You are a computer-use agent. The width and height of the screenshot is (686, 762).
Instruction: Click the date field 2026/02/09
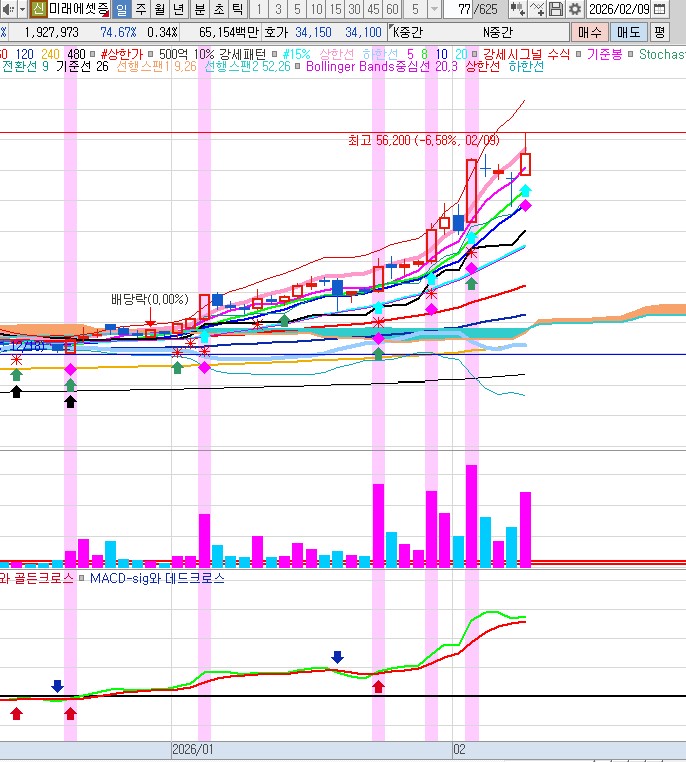tap(619, 9)
